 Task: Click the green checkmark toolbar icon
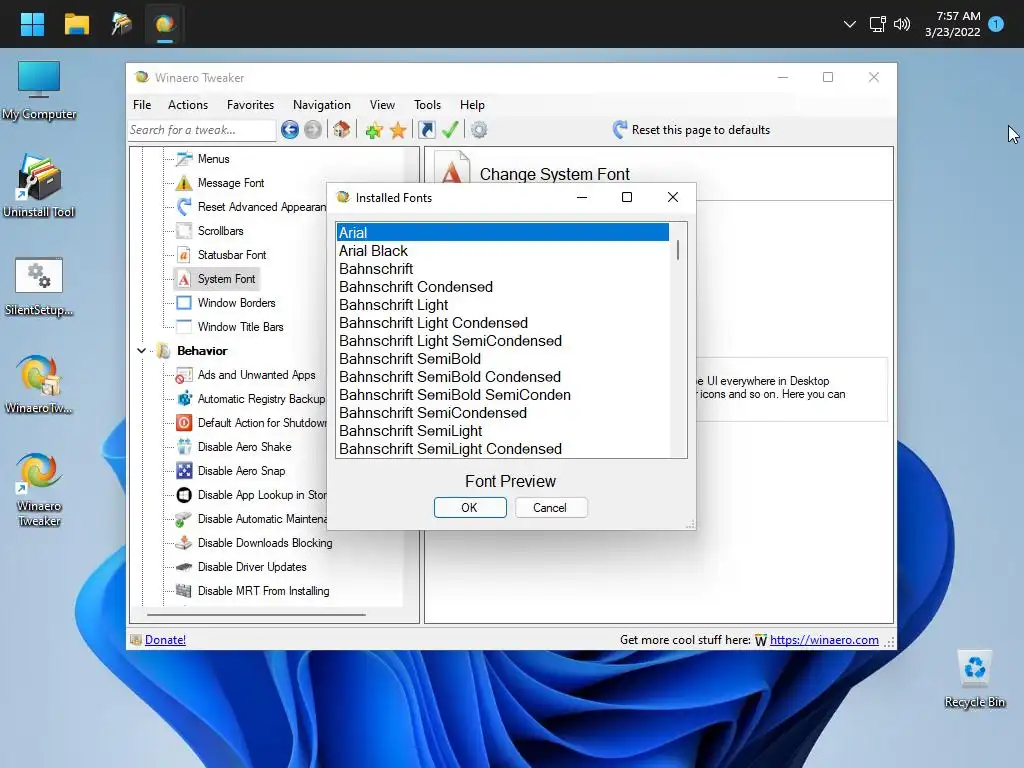450,129
